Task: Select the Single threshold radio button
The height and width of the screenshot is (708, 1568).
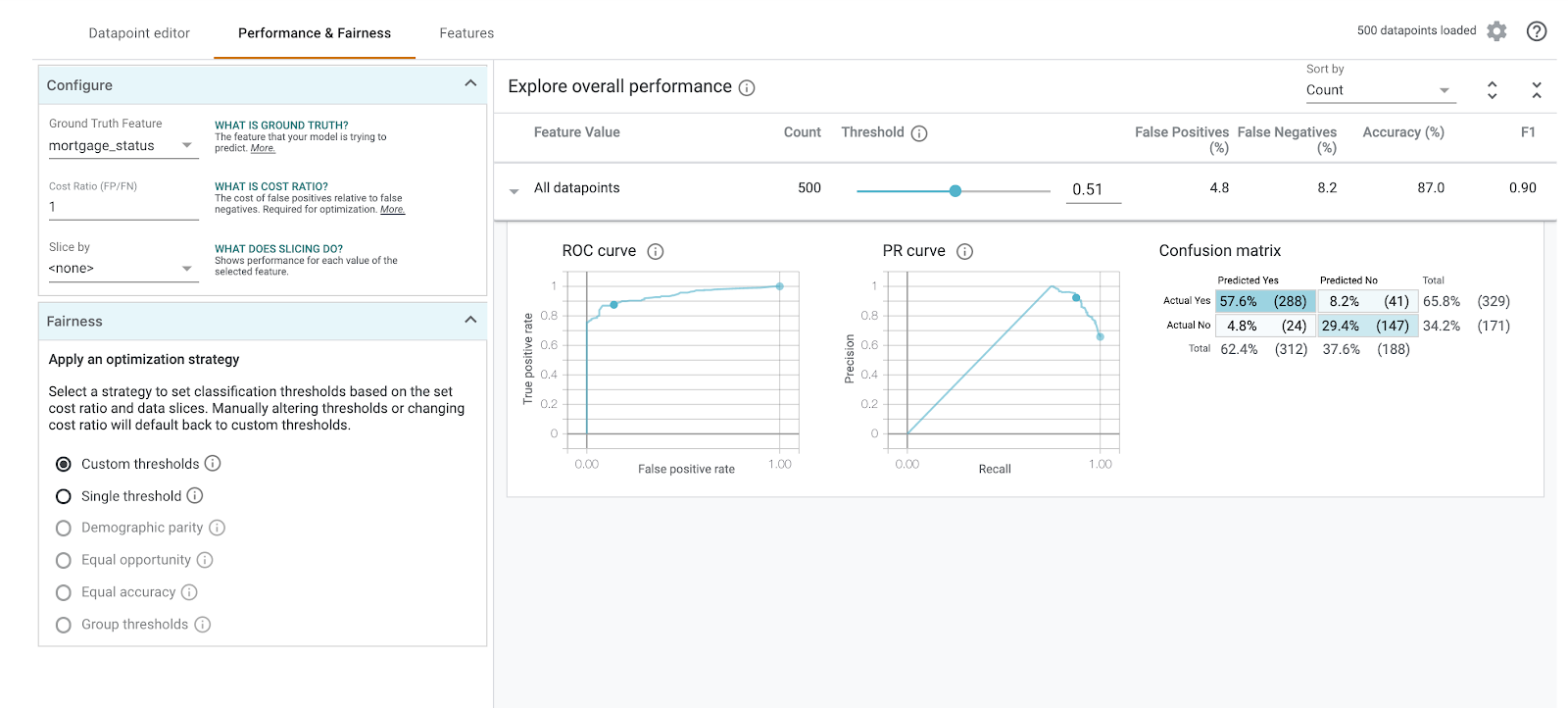Action: point(64,496)
